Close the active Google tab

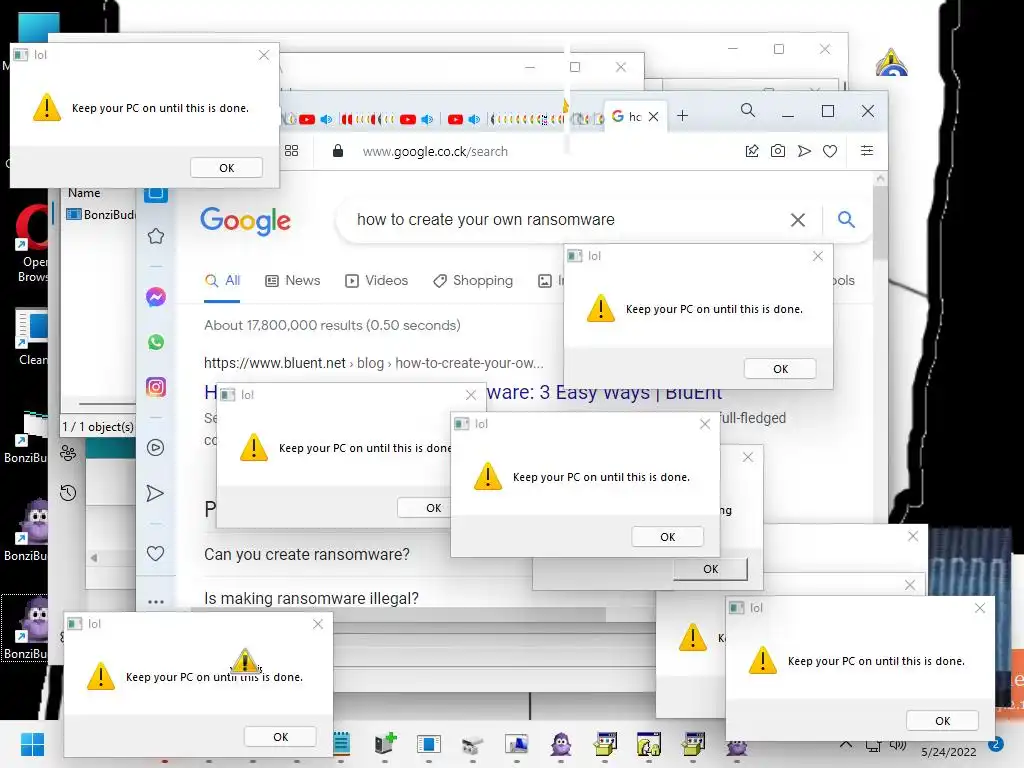click(x=654, y=116)
